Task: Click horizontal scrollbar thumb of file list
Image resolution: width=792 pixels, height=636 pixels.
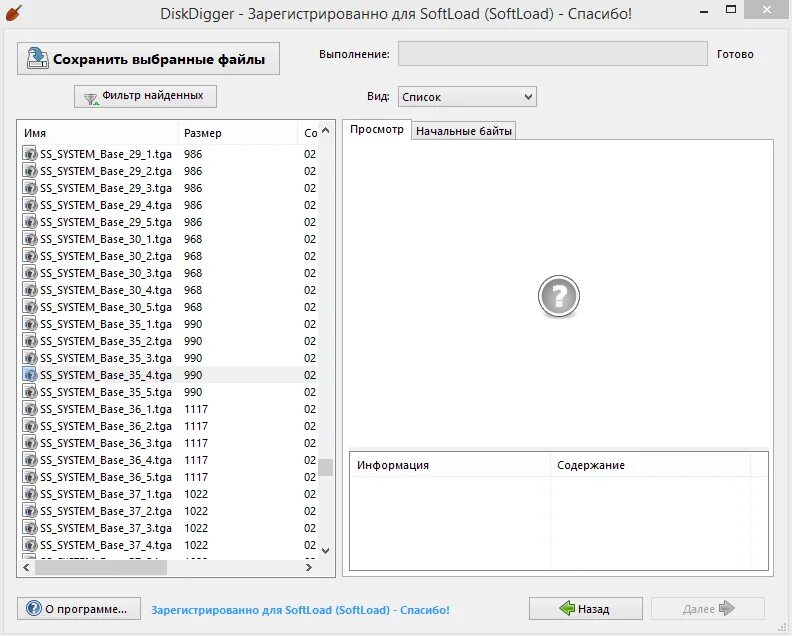Action: coord(101,567)
